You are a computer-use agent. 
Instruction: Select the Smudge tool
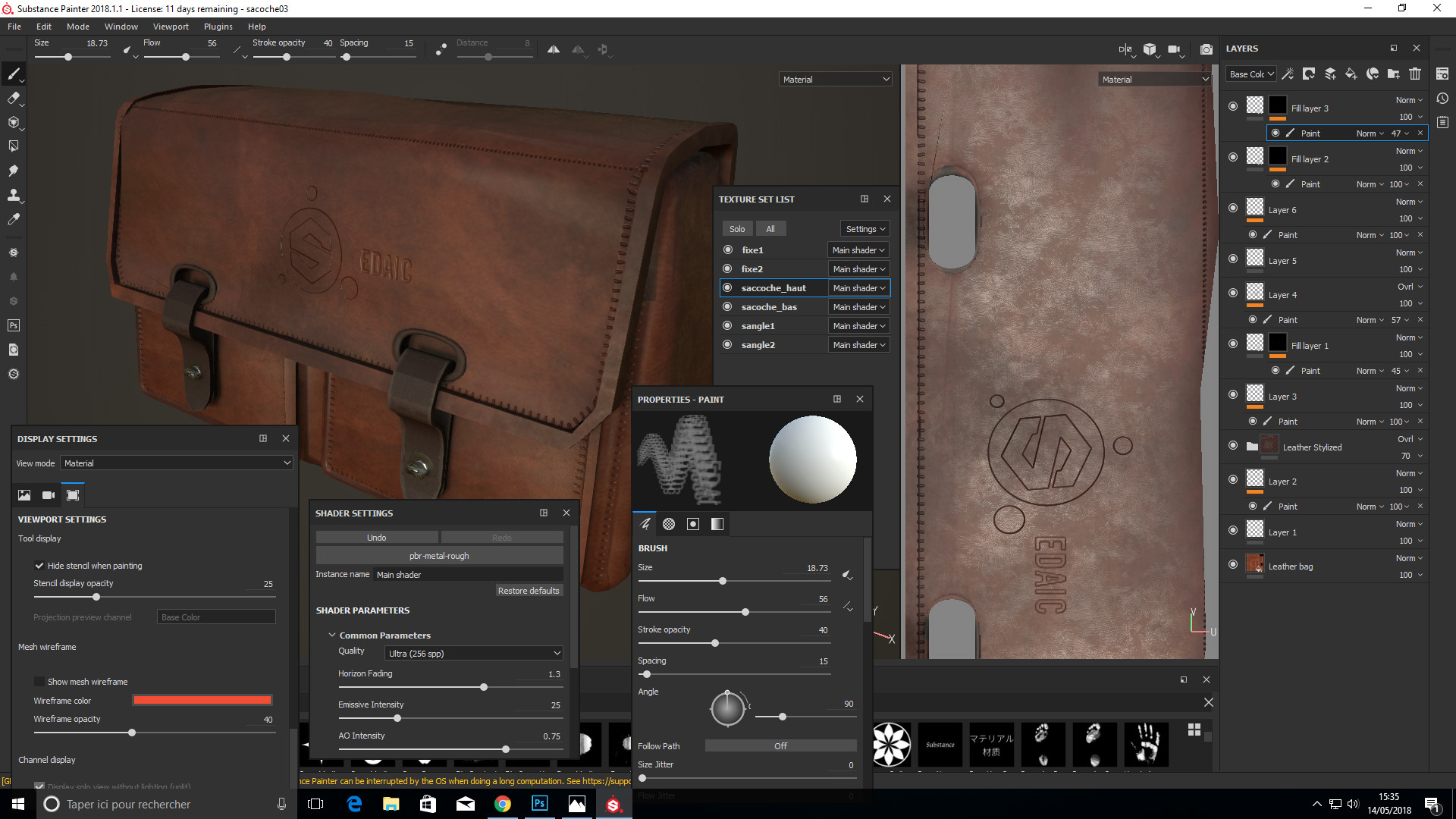coord(13,171)
